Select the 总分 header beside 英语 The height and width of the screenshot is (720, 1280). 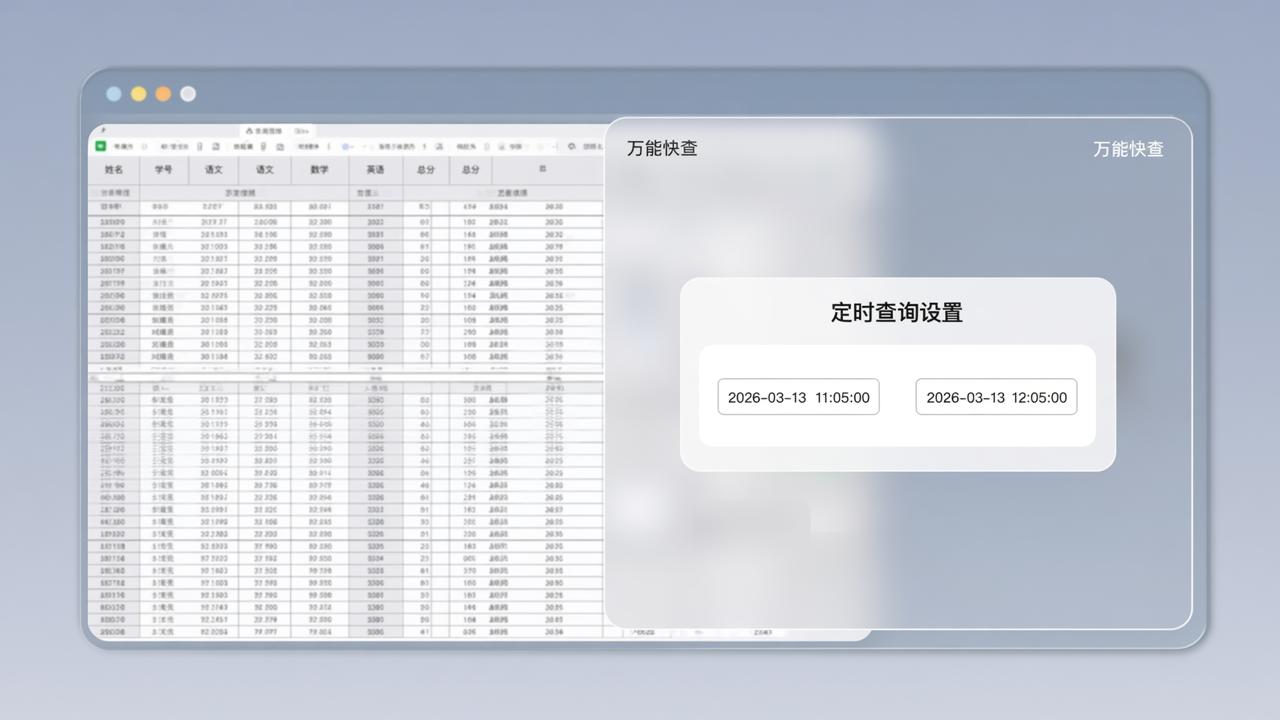(426, 170)
